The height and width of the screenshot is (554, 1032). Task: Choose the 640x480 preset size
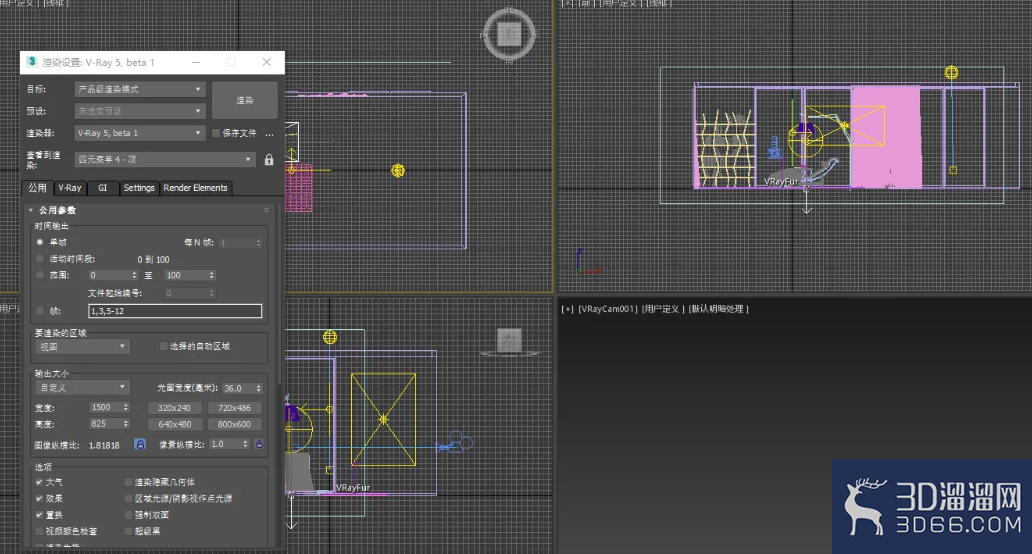click(174, 424)
